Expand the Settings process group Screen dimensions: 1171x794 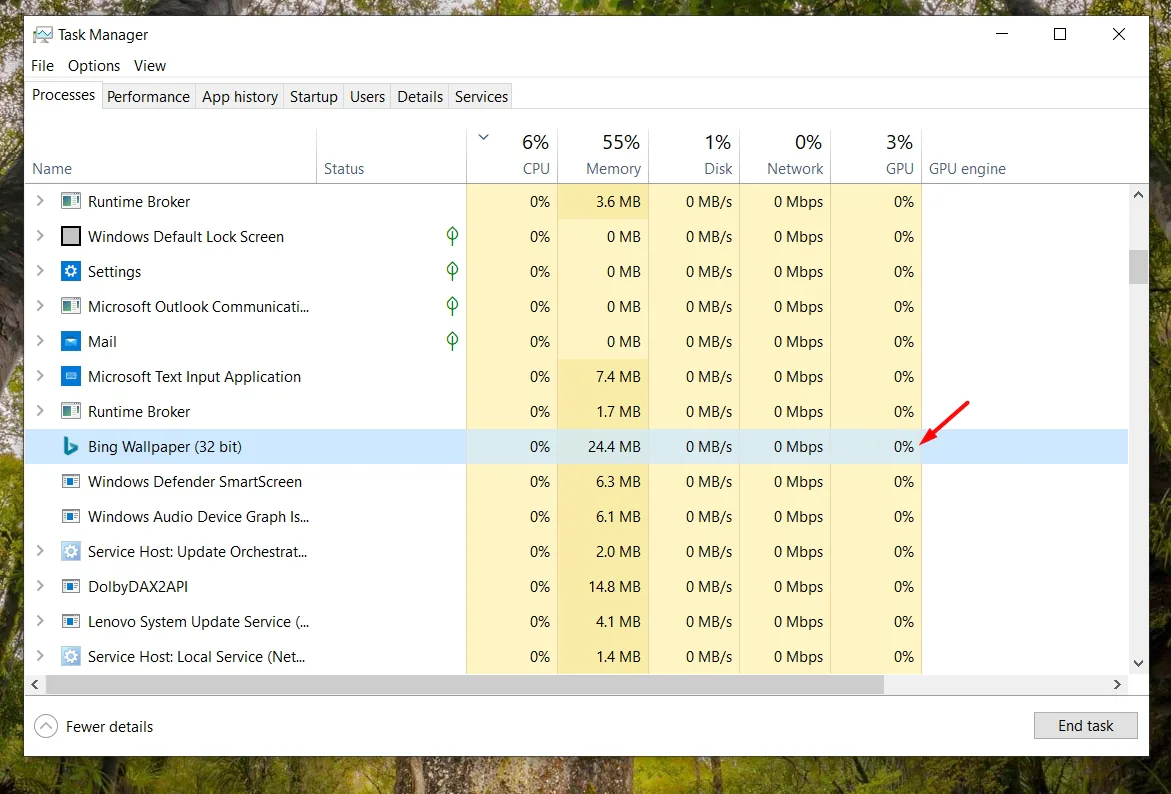tap(40, 271)
